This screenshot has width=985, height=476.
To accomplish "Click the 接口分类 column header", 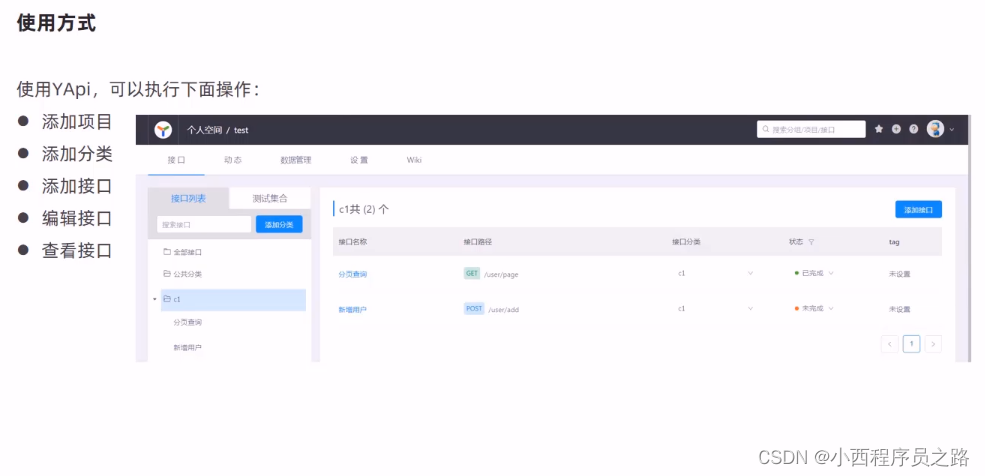I will [x=686, y=242].
